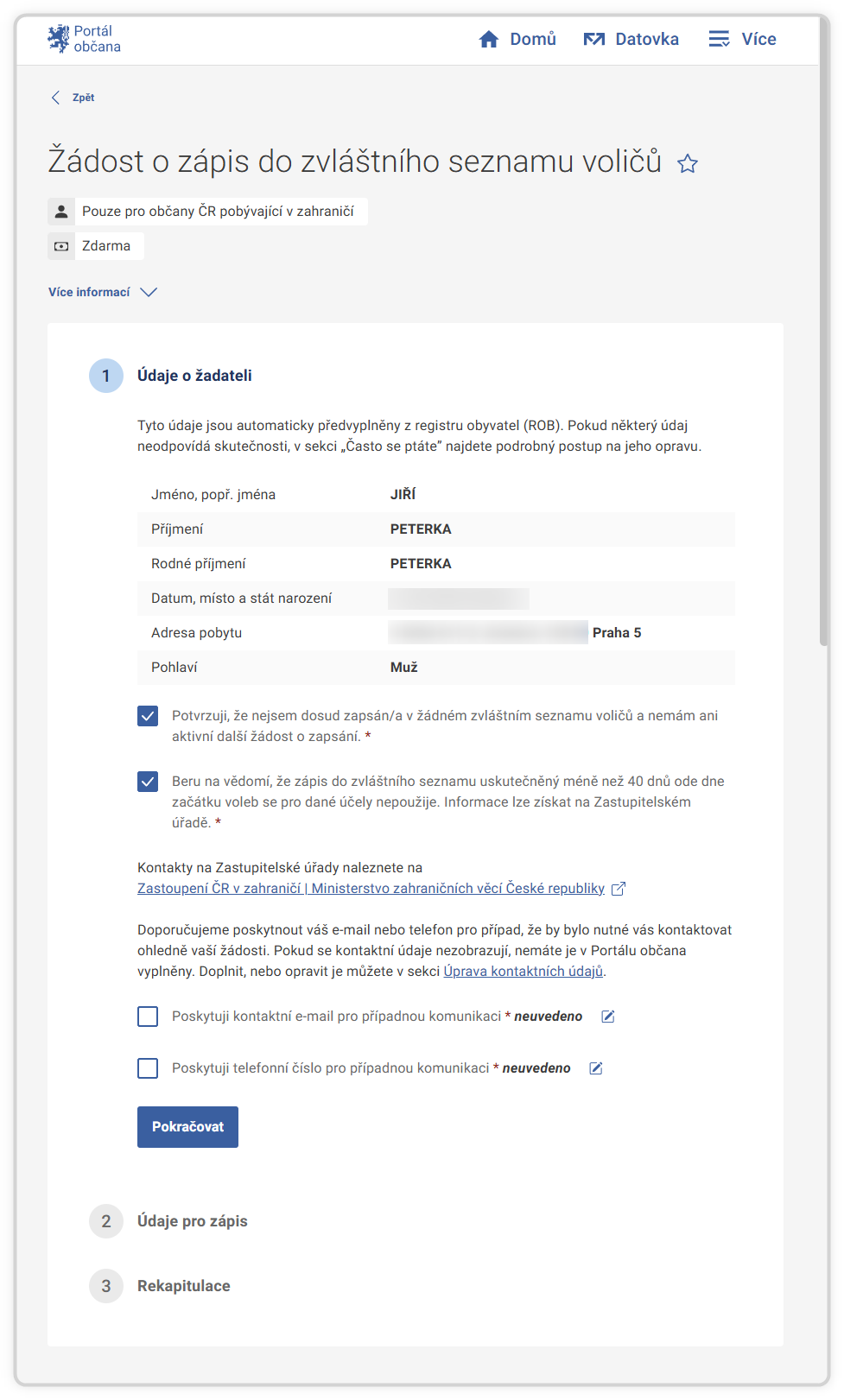Open Datovka envelope icon

coord(594,40)
